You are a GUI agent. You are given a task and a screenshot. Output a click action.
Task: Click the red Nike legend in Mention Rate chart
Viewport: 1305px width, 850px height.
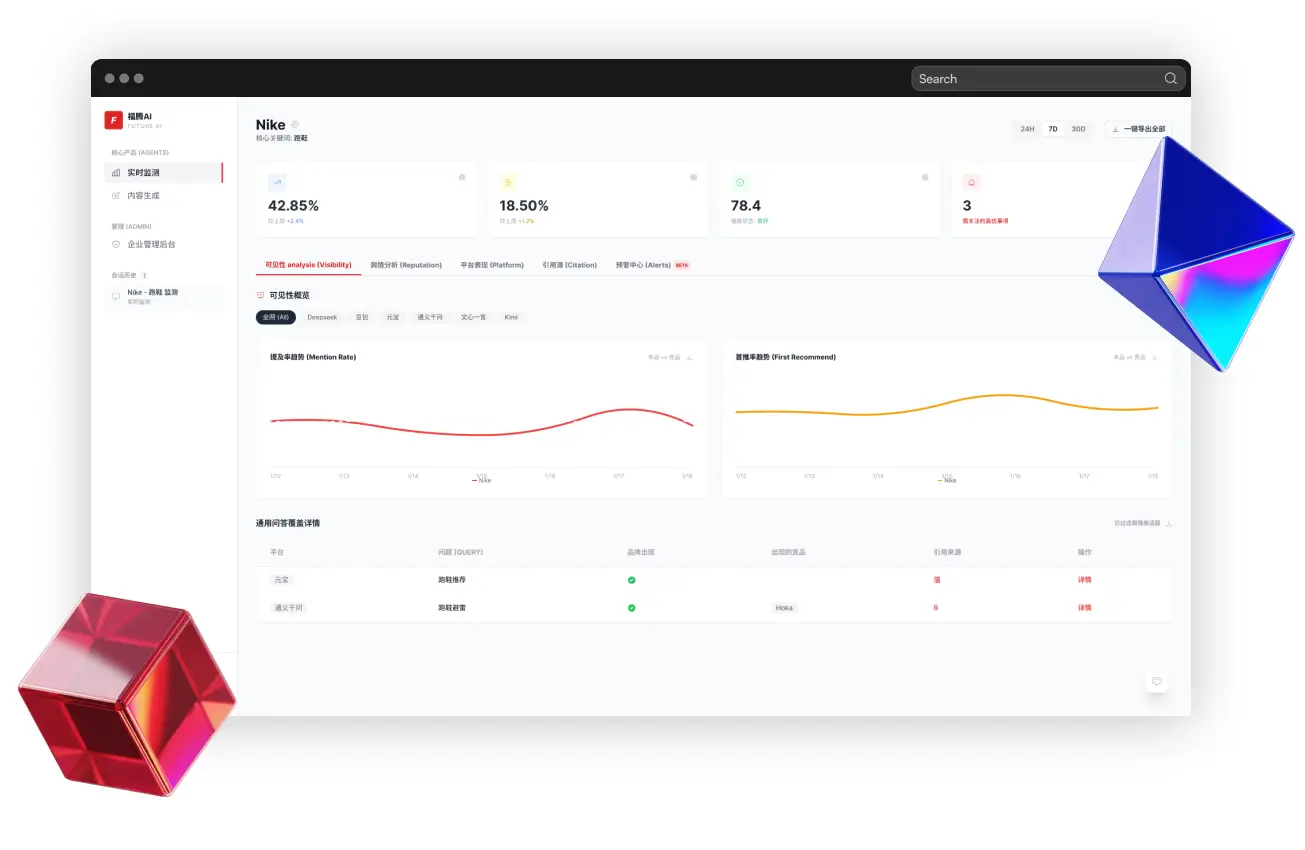[481, 480]
